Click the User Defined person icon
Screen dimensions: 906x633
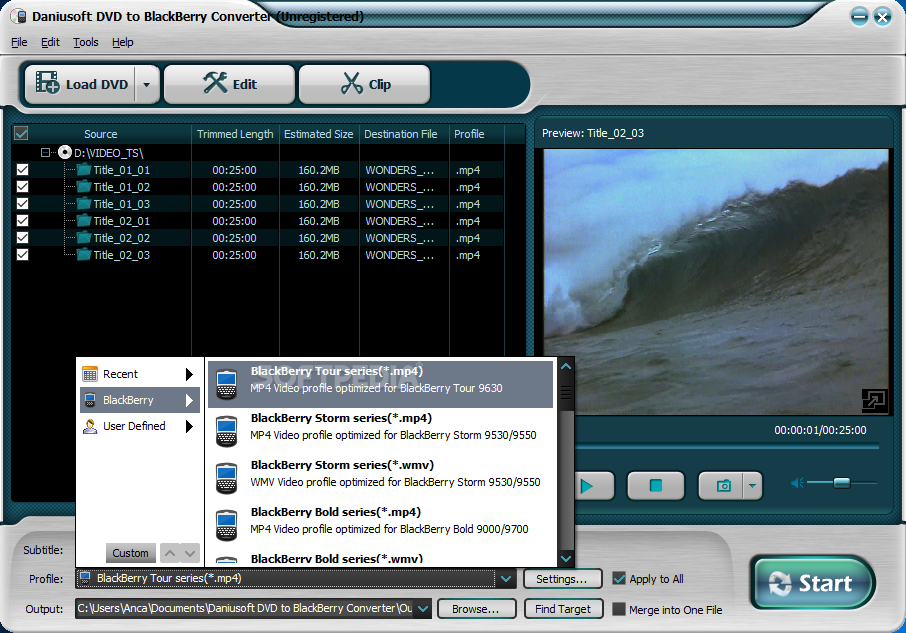[x=90, y=426]
